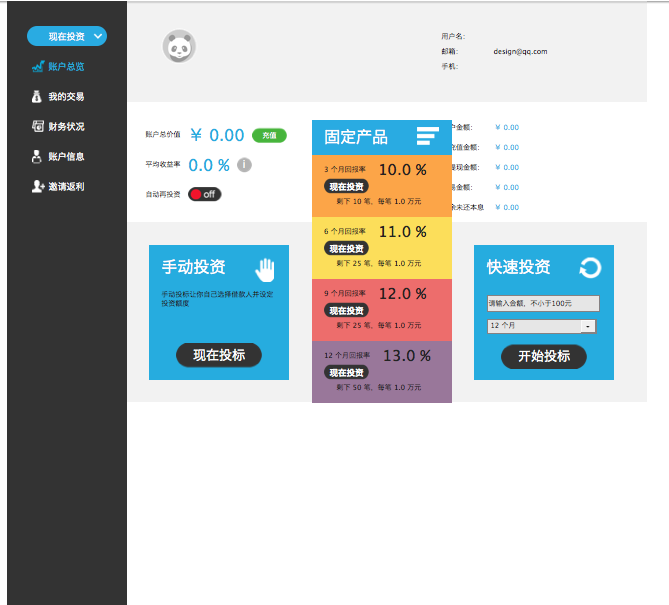The width and height of the screenshot is (669, 605).
Task: Invest now in the 3-month 10.0% product
Action: 347,186
